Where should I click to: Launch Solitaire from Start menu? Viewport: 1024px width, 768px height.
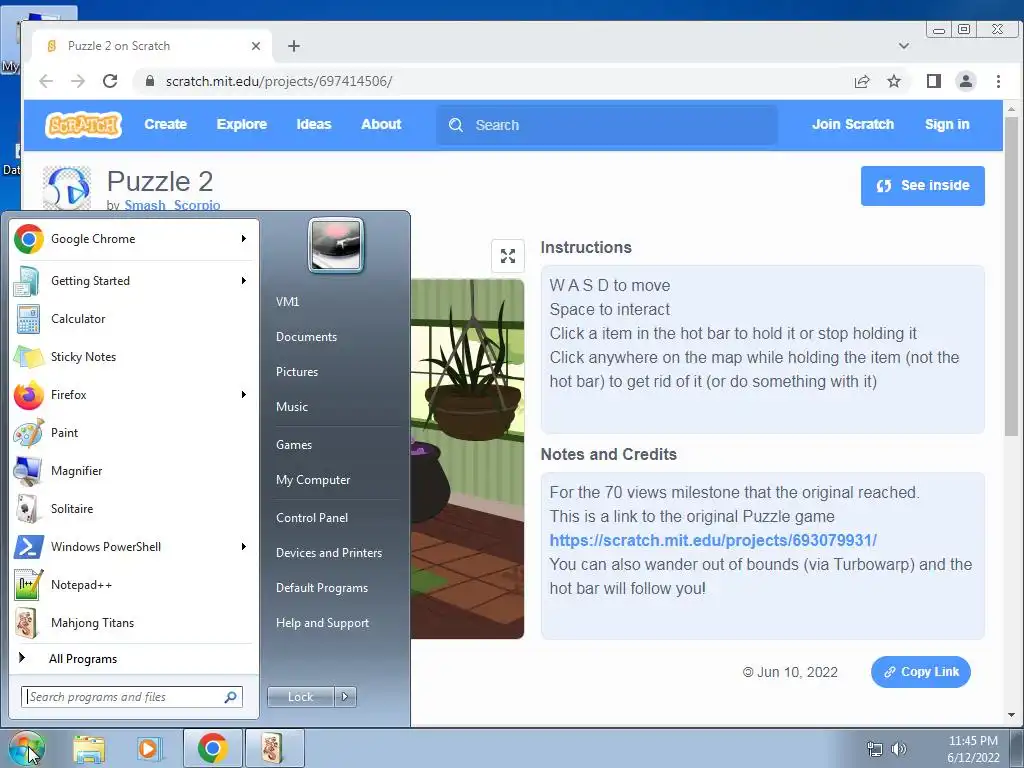pyautogui.click(x=133, y=508)
